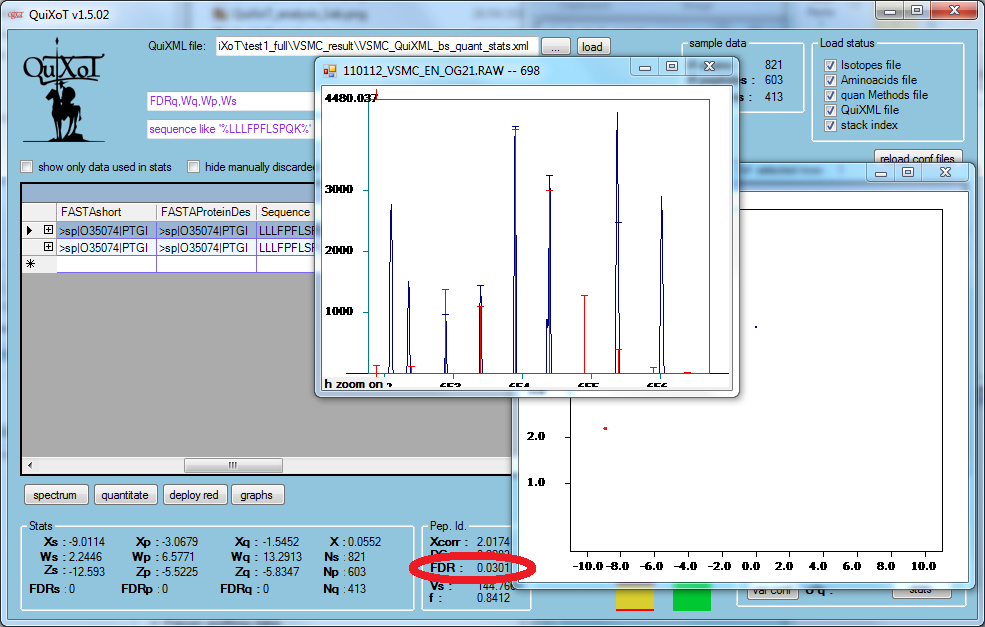This screenshot has width=985, height=627.
Task: Uncheck the 'Isotopes file' load status box
Action: 829,65
